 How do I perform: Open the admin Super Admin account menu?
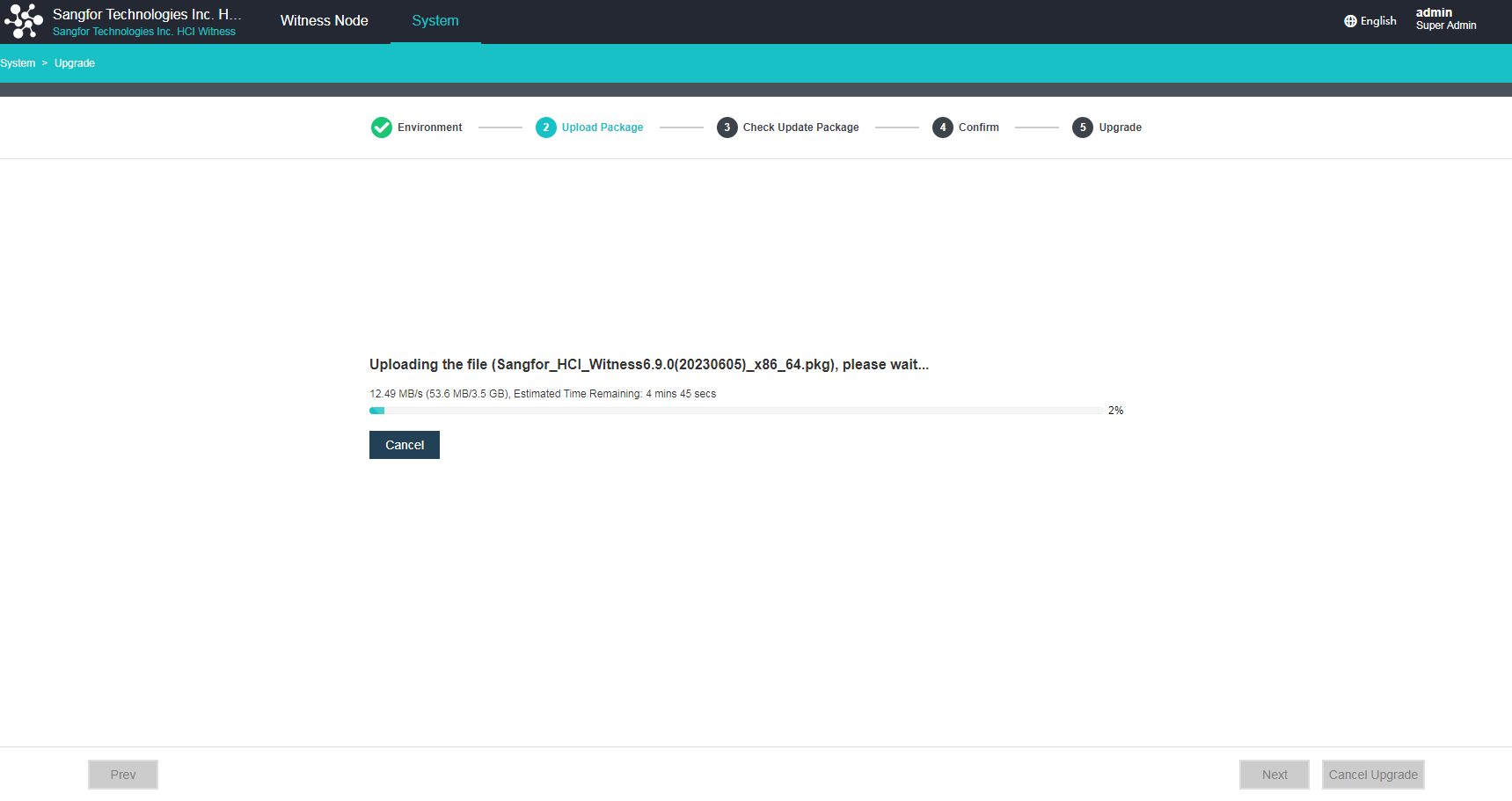[x=1445, y=18]
